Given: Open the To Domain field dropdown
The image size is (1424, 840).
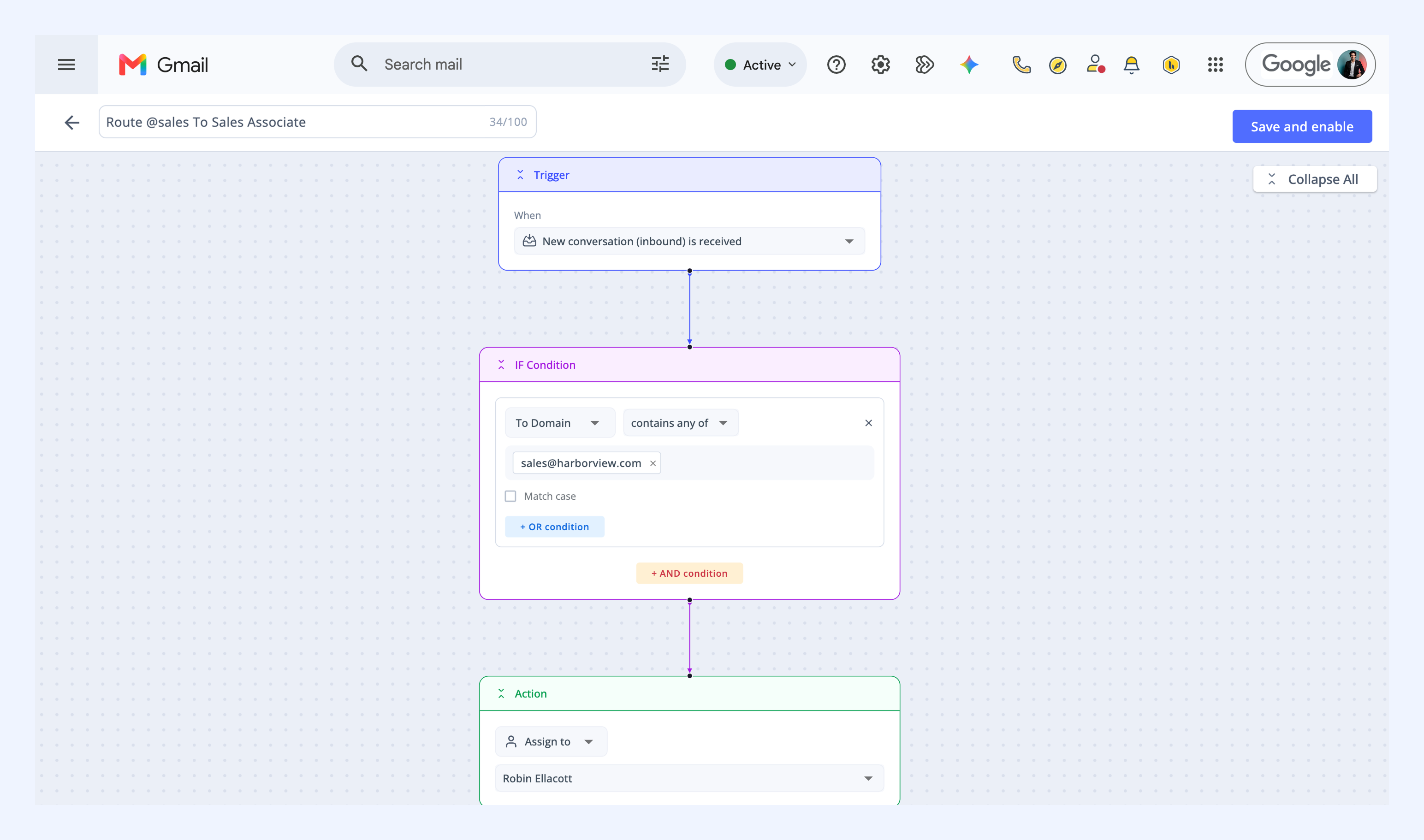Looking at the screenshot, I should click(x=559, y=423).
